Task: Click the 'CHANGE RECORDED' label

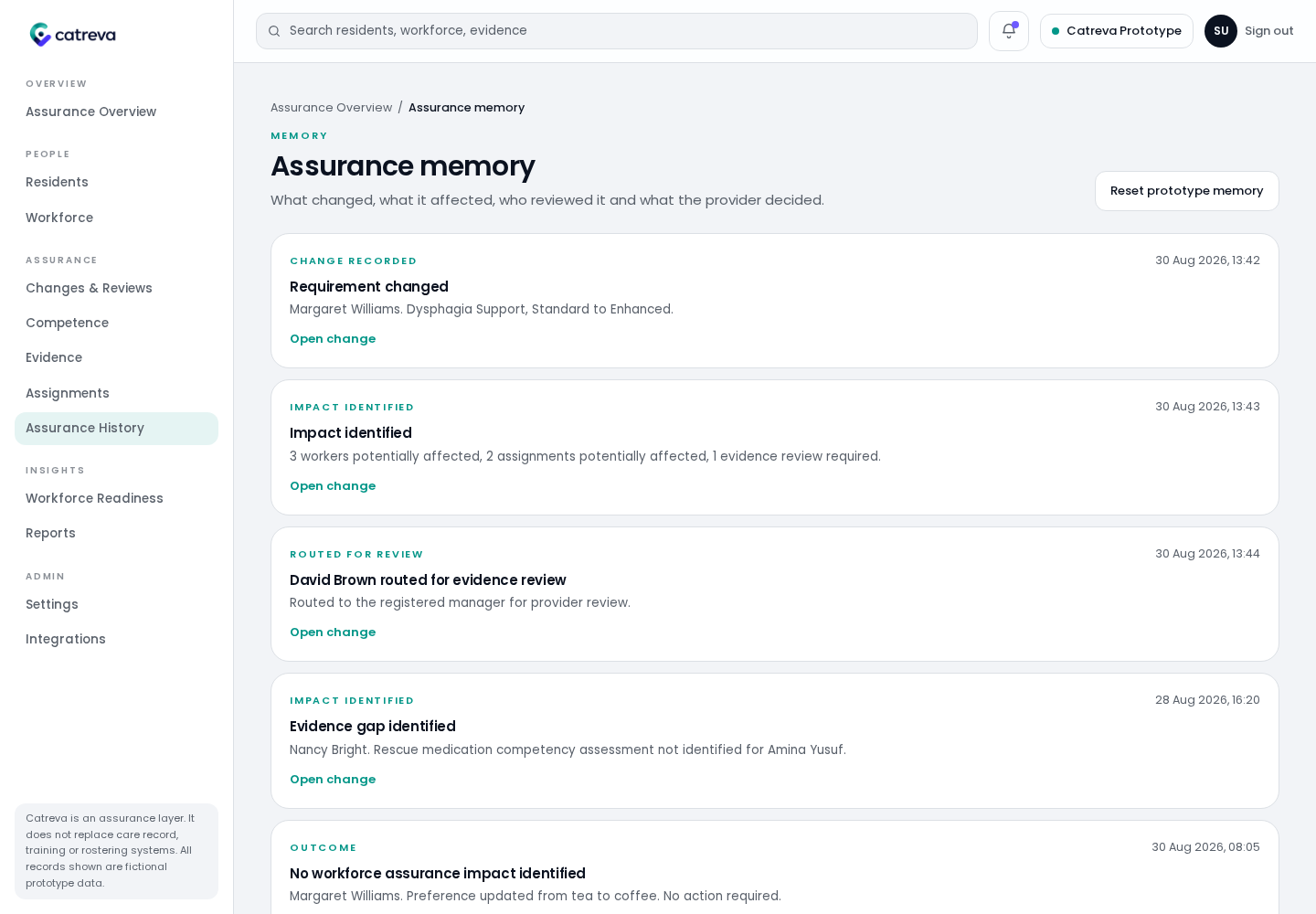Action: (x=354, y=261)
